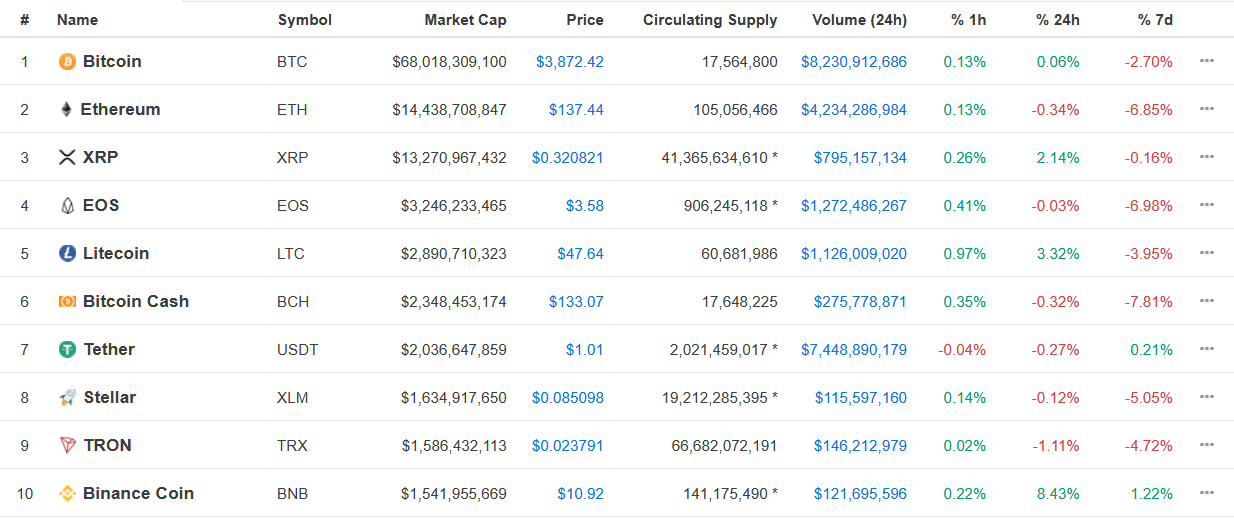Open the more options menu for EOS
Image resolution: width=1234 pixels, height=518 pixels.
click(x=1207, y=205)
